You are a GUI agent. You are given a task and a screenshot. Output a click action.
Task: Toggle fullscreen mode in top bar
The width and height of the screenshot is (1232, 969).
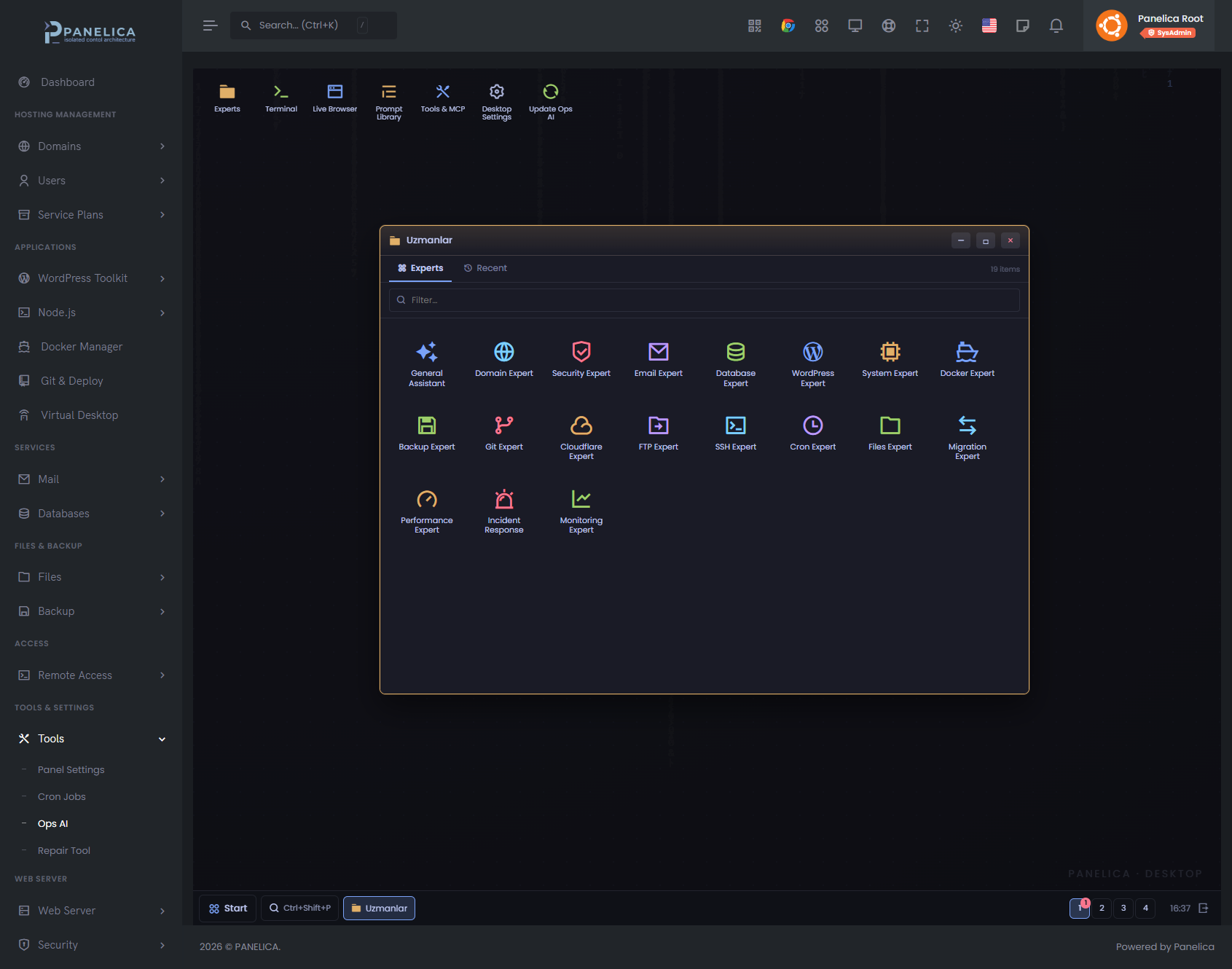tap(922, 25)
